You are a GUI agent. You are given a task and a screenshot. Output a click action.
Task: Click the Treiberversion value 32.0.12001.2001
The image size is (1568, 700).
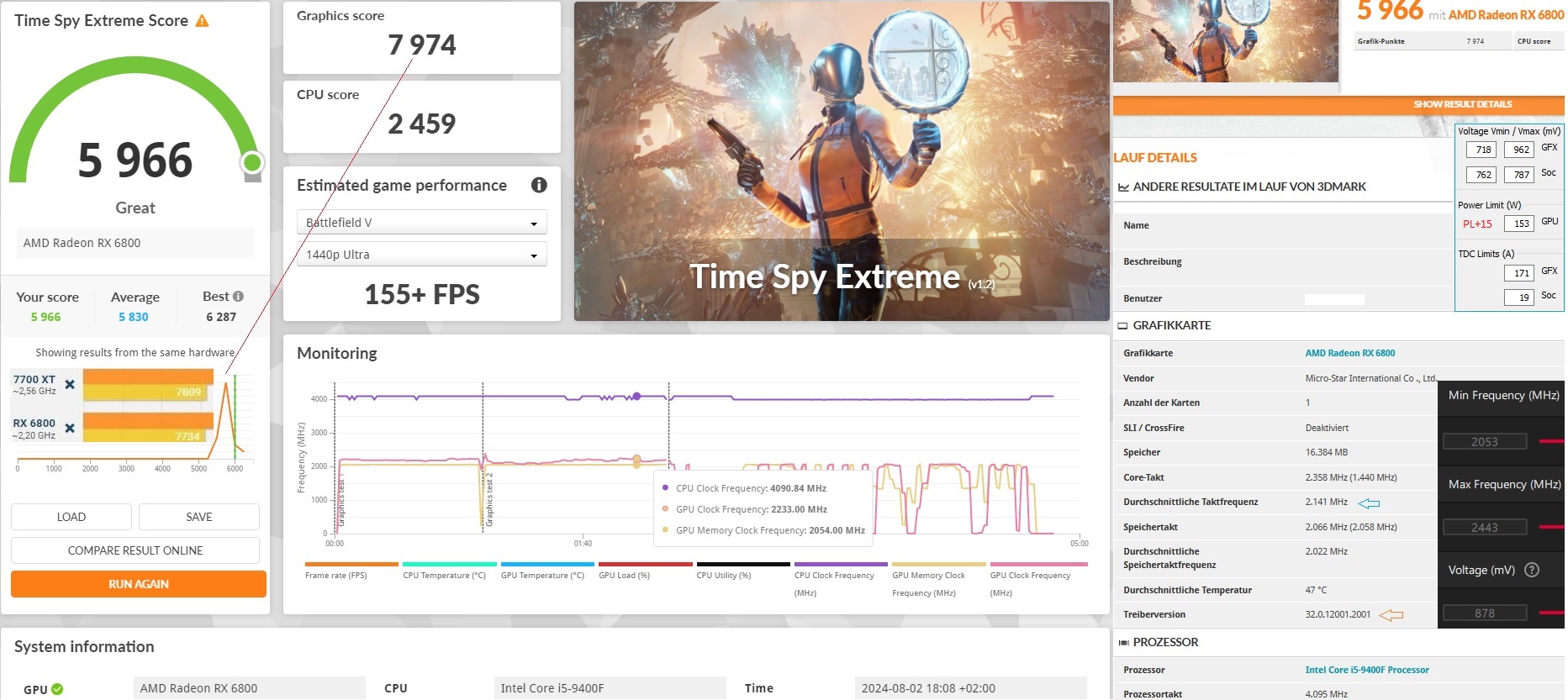[1338, 614]
